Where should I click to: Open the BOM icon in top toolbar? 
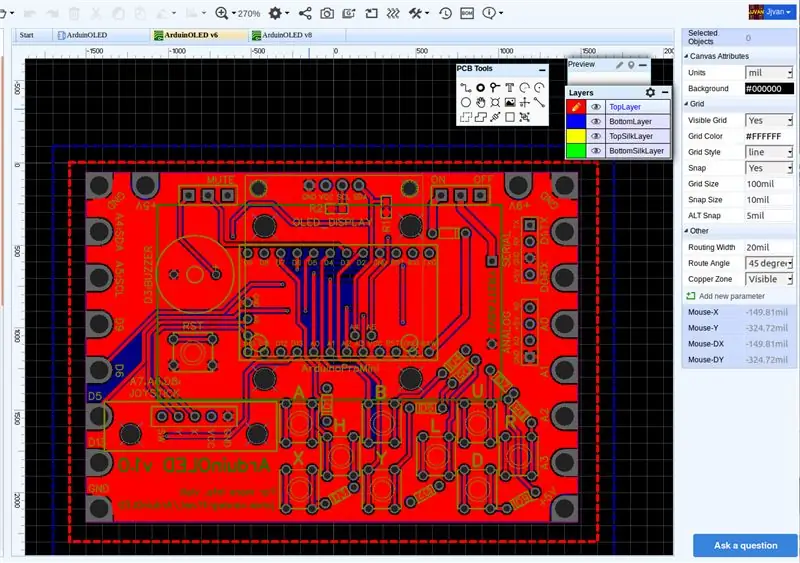(x=467, y=13)
